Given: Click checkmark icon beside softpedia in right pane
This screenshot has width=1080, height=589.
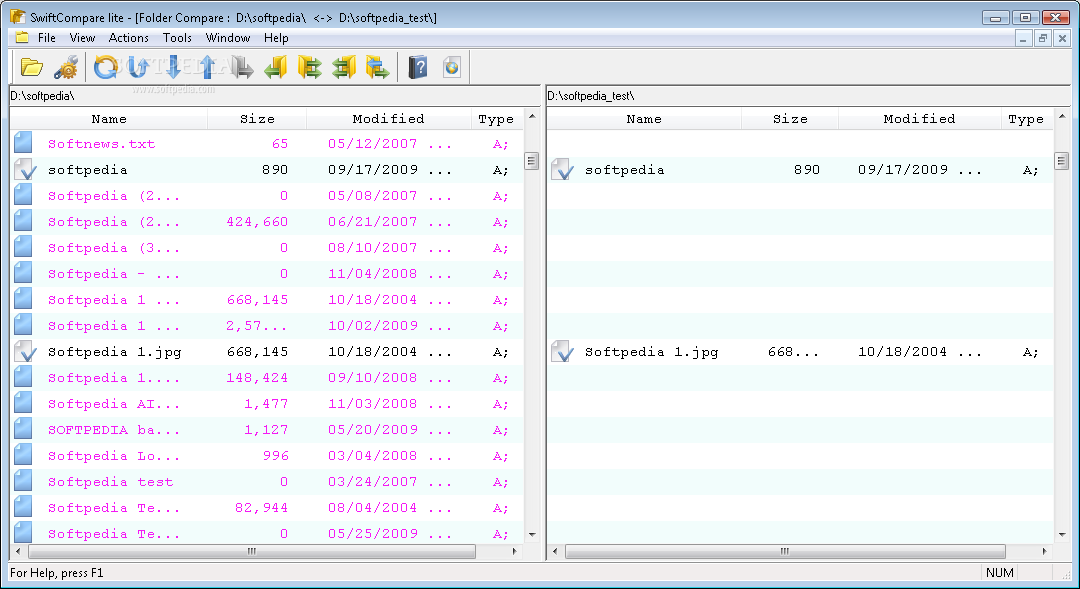Looking at the screenshot, I should click(562, 169).
